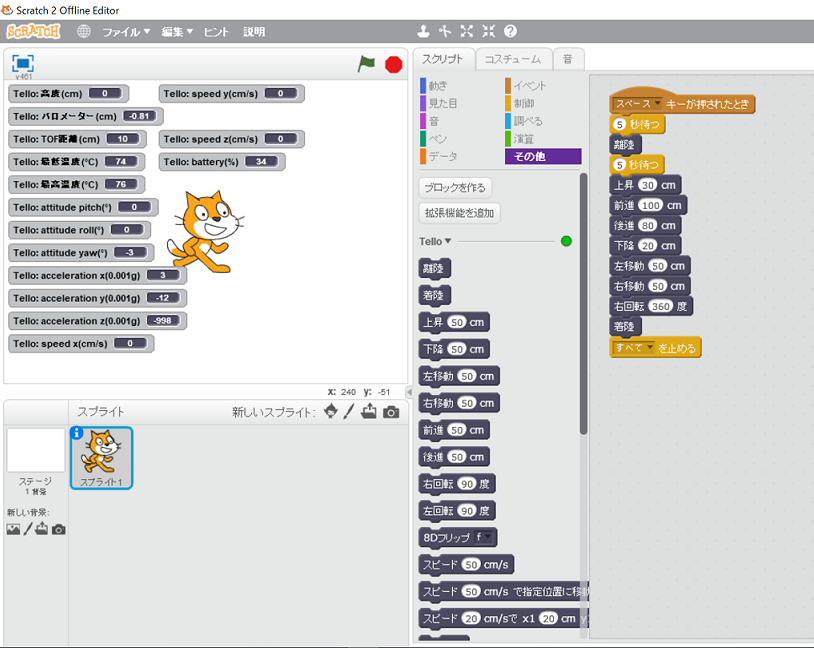Choose a new backdrop from the library

click(13, 529)
